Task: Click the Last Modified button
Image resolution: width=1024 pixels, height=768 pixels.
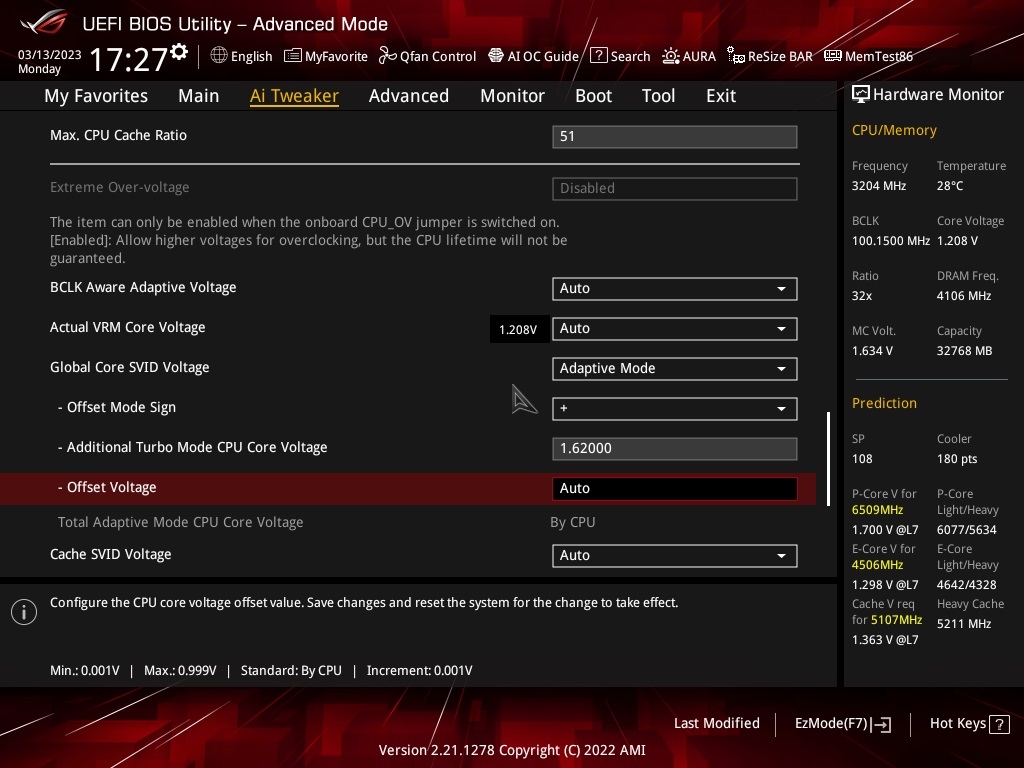Action: pyautogui.click(x=717, y=723)
